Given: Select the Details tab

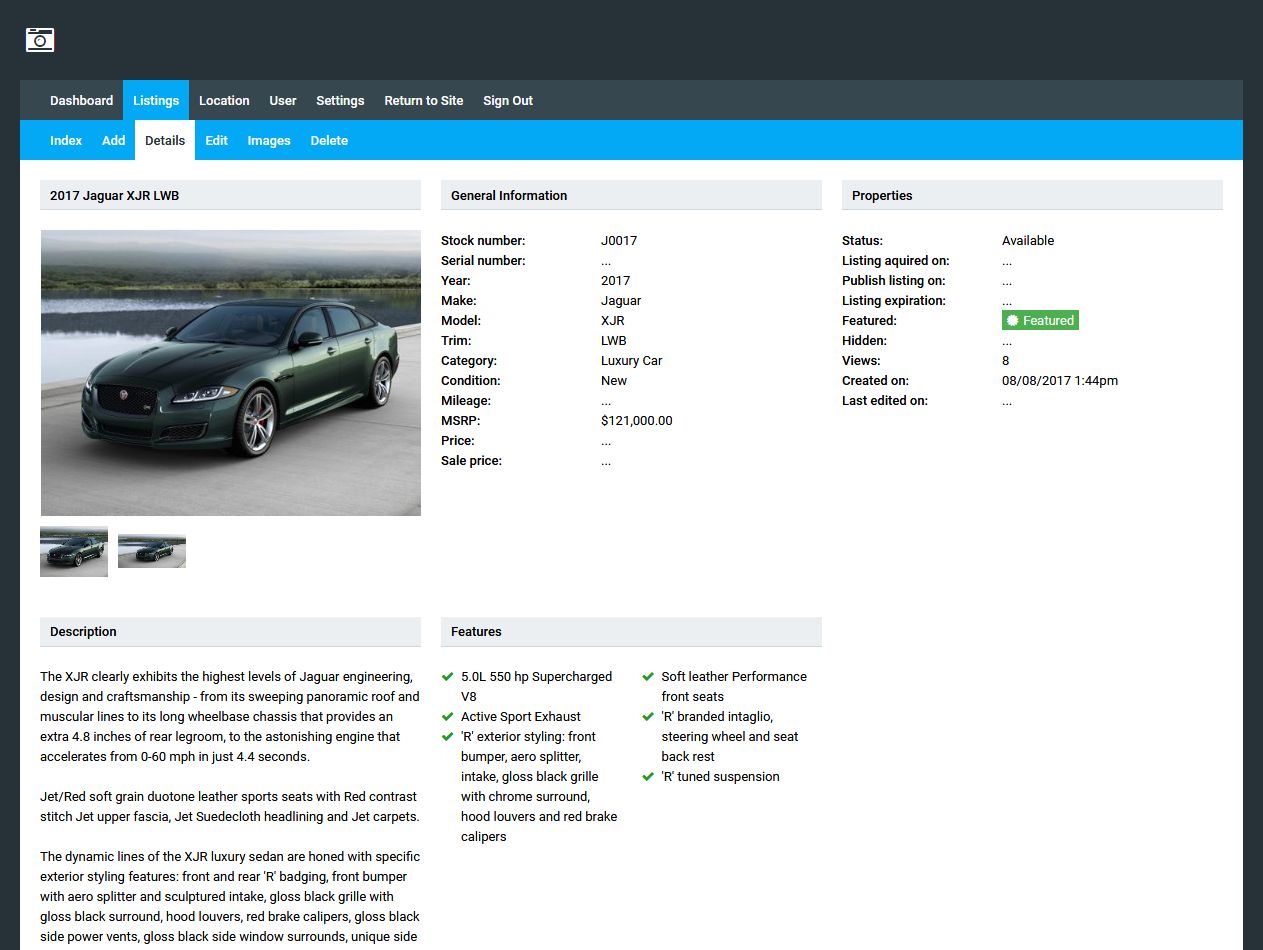Looking at the screenshot, I should [x=165, y=141].
